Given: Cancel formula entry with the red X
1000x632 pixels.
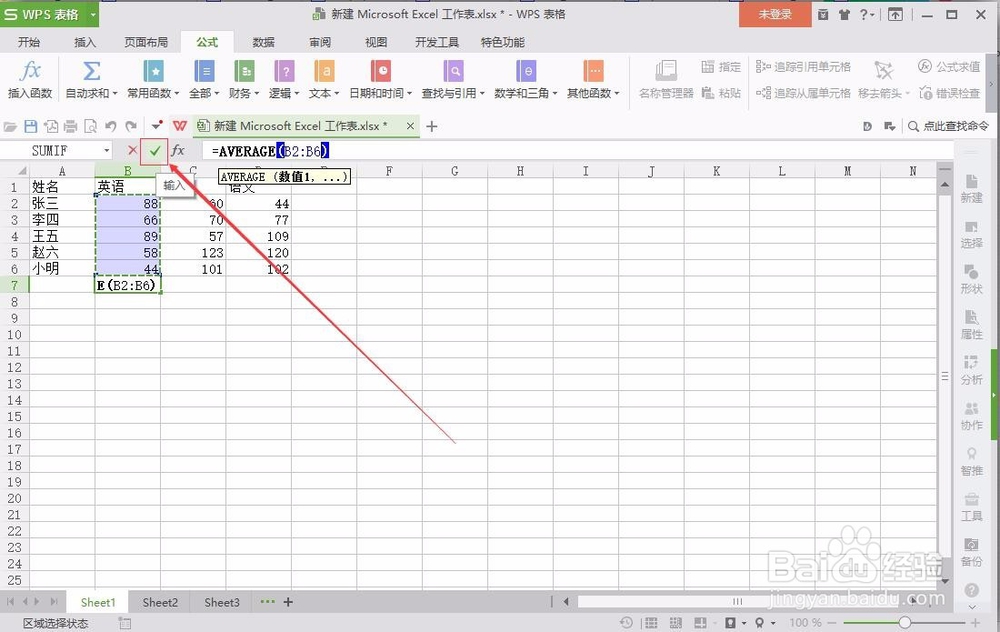Looking at the screenshot, I should [x=133, y=150].
